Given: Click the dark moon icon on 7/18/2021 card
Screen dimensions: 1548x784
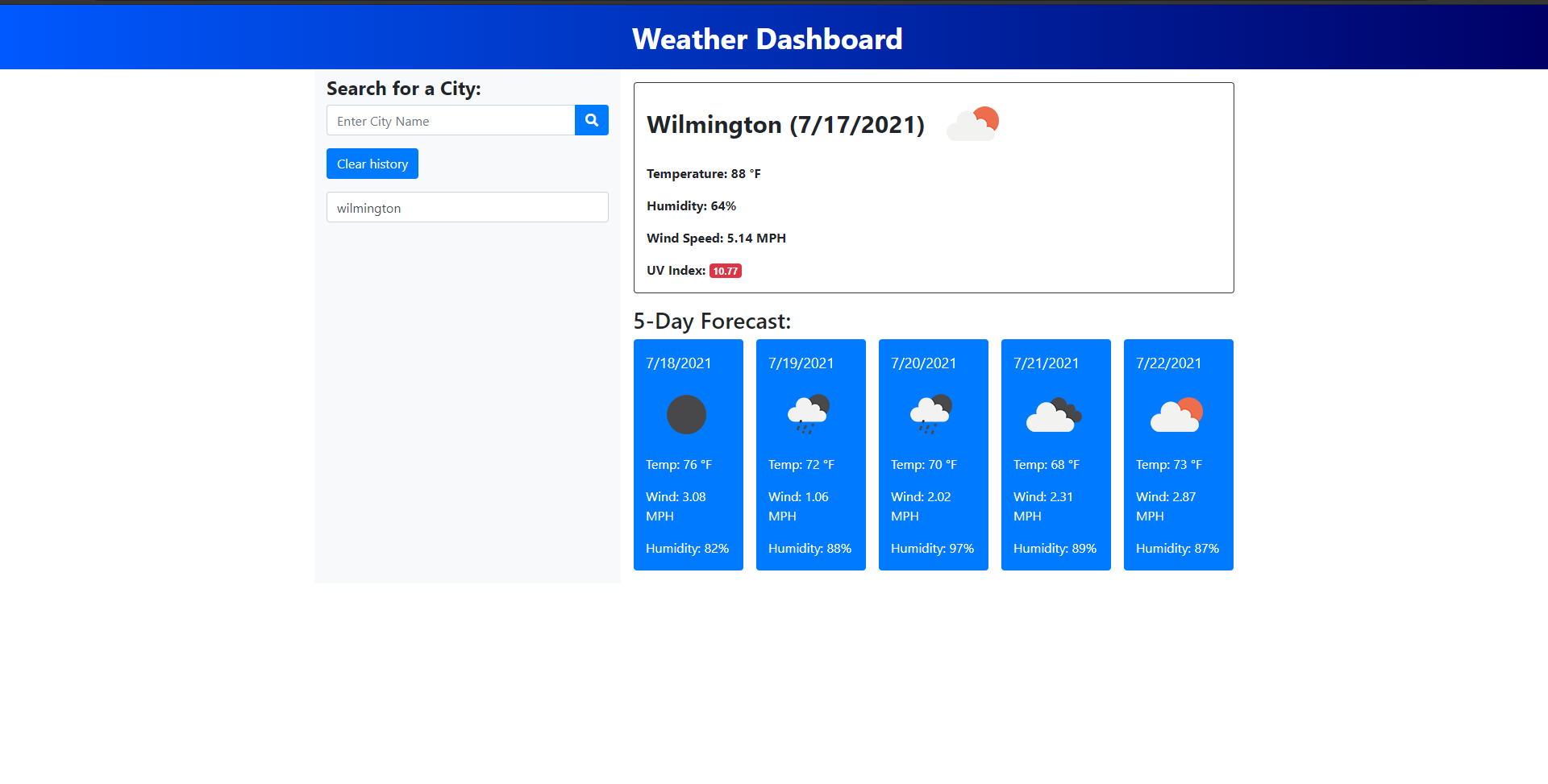Looking at the screenshot, I should pos(686,414).
